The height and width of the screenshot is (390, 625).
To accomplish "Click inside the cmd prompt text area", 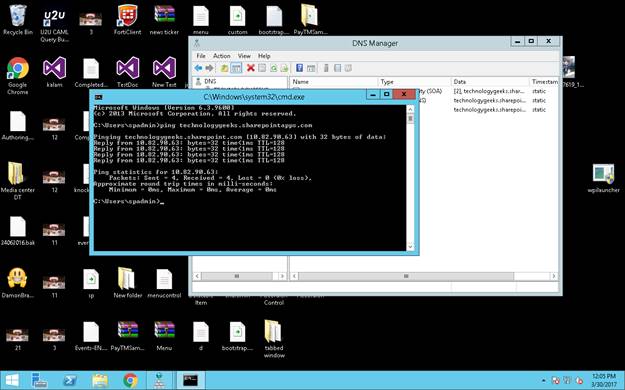I will [250, 178].
